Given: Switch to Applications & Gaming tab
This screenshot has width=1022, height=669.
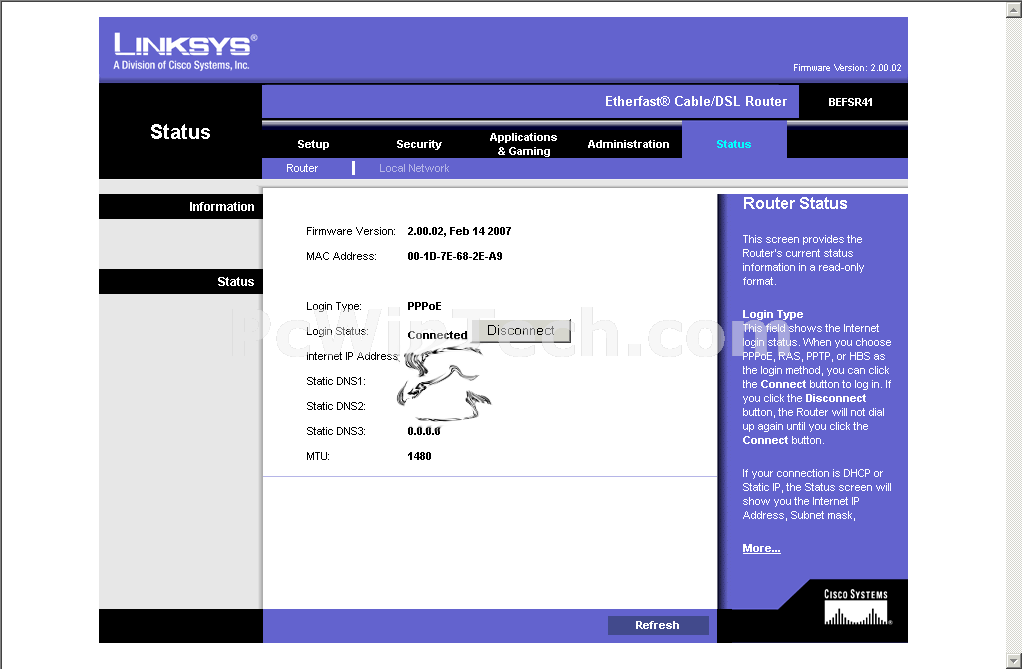Looking at the screenshot, I should [523, 144].
